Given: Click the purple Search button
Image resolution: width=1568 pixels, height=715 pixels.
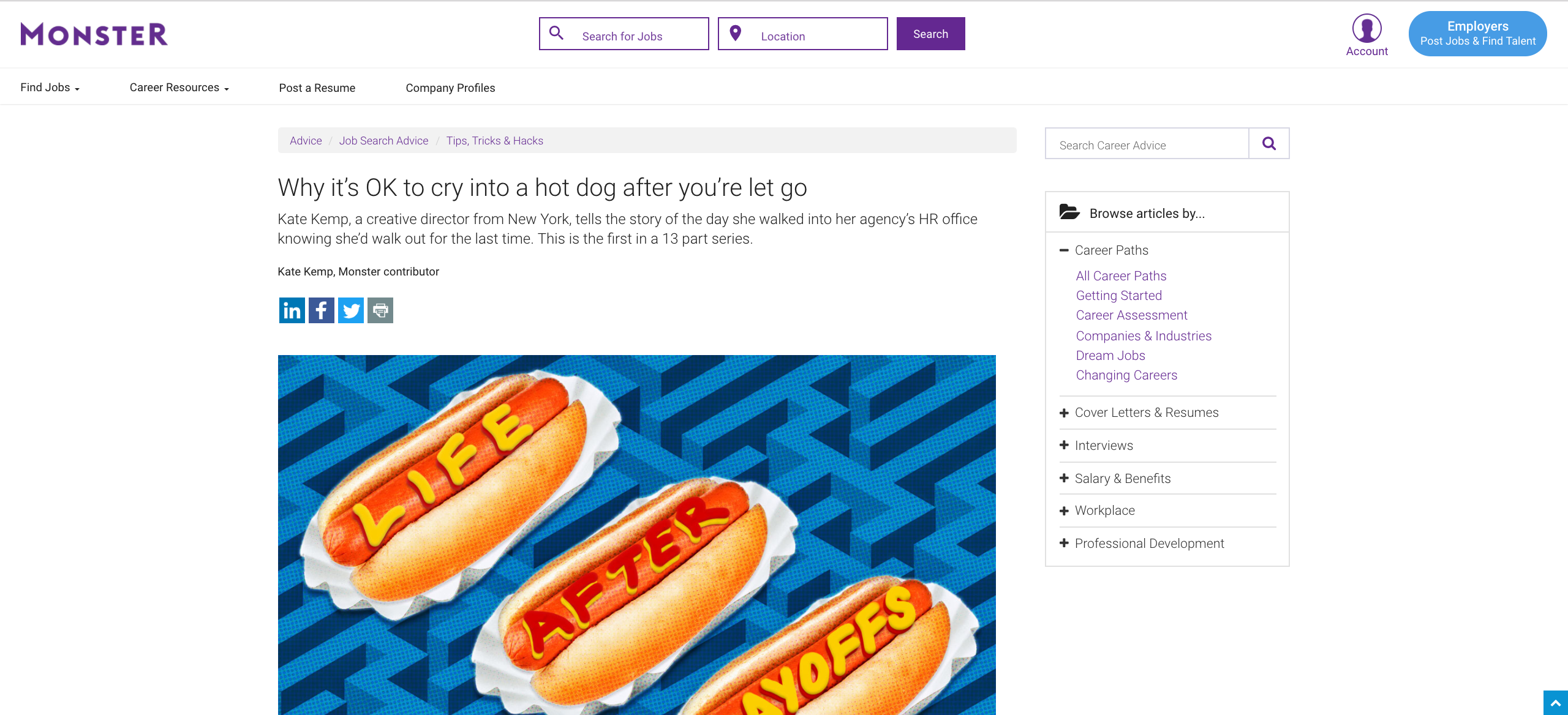Looking at the screenshot, I should [931, 34].
